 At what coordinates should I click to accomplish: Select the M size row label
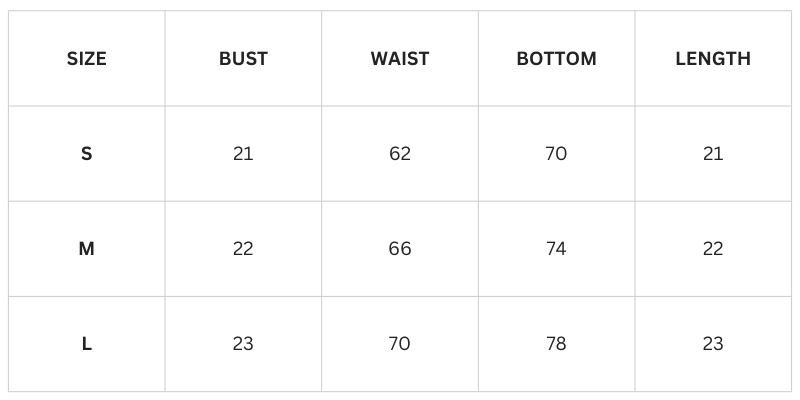coord(86,249)
